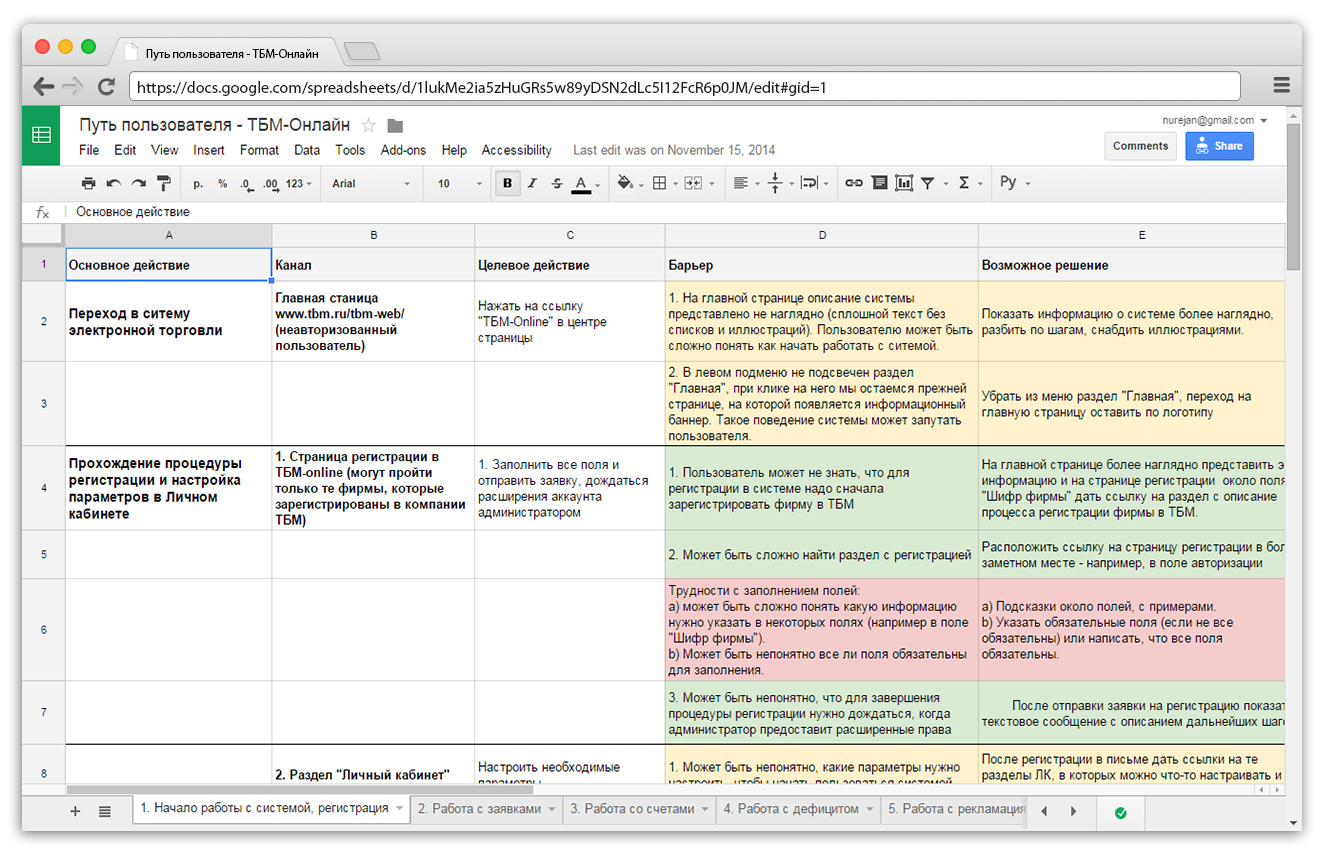
Task: Increase decimal places button
Action: (270, 184)
